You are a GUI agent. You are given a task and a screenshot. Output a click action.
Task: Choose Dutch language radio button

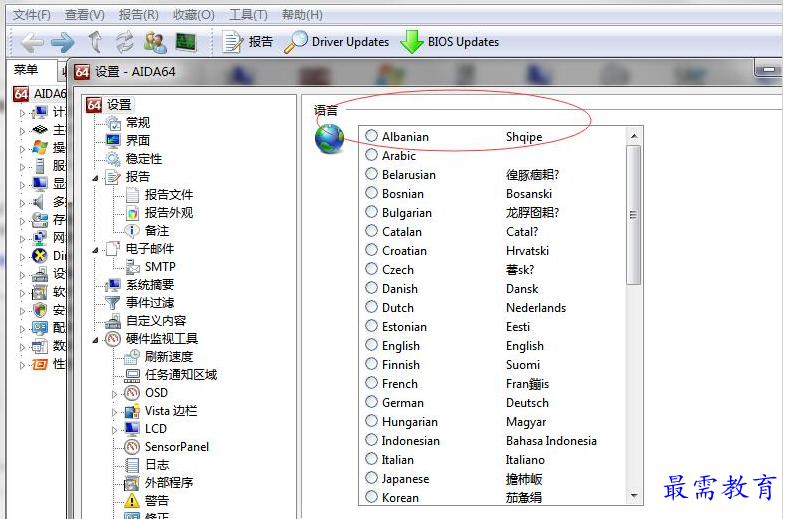pyautogui.click(x=371, y=307)
